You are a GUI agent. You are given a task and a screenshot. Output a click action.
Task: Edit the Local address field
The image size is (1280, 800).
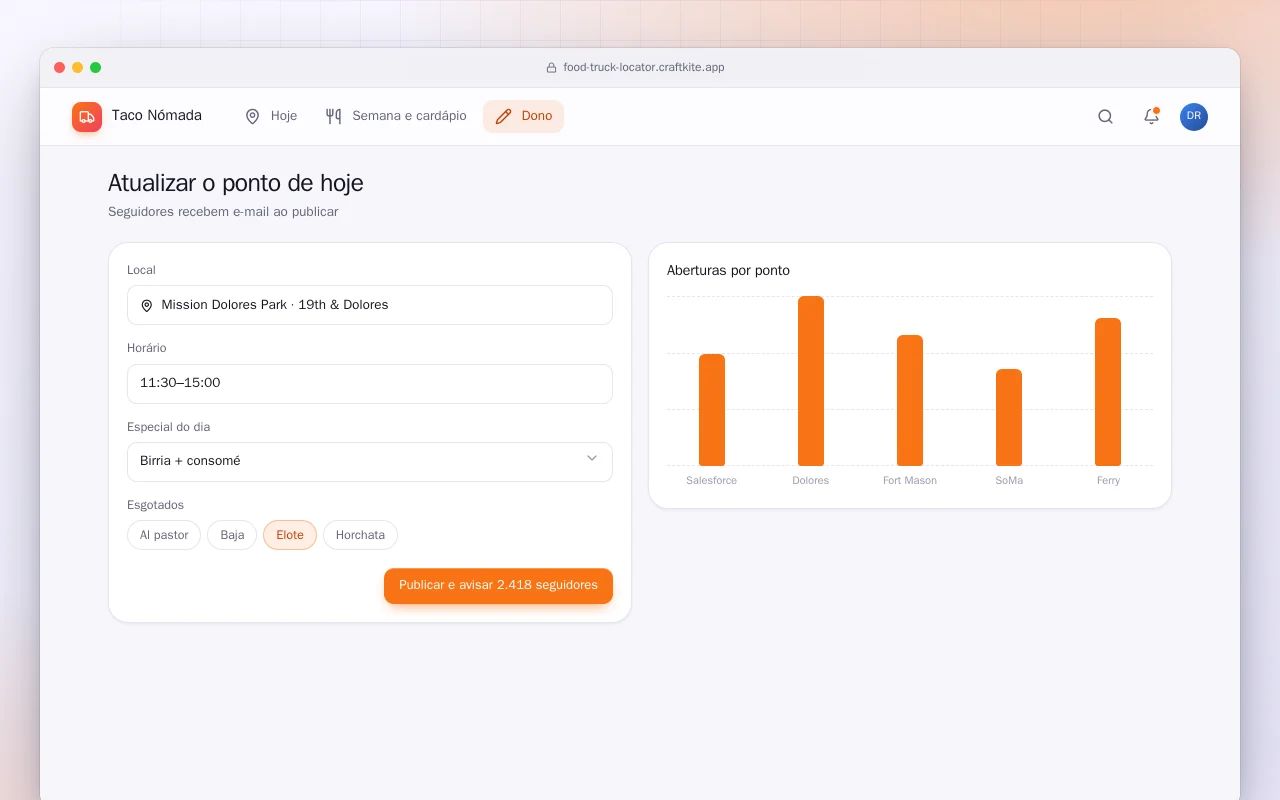point(370,305)
